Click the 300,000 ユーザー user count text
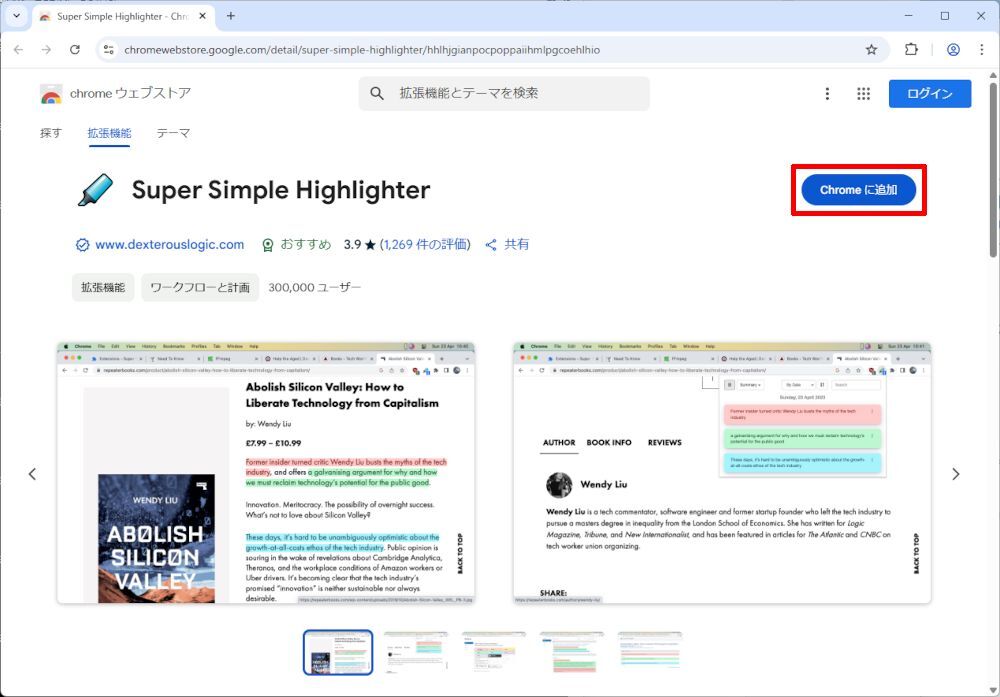This screenshot has width=1000, height=697. (x=314, y=288)
